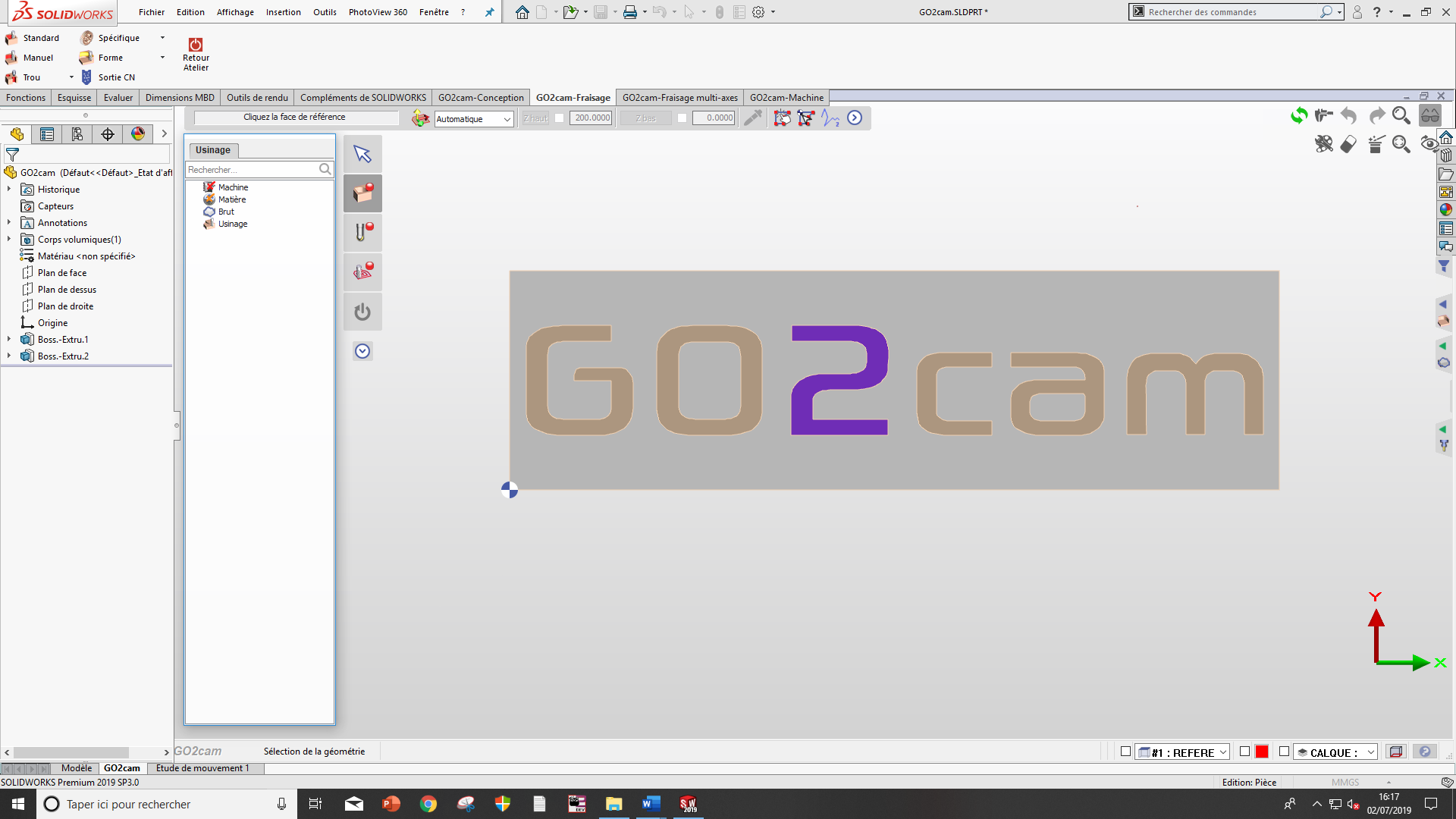The width and height of the screenshot is (1456, 819).
Task: Open Chrome from the Windows taskbar
Action: 428,804
